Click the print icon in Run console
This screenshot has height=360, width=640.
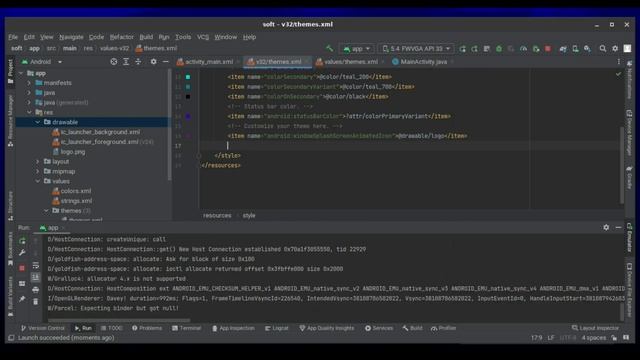(x=36, y=289)
